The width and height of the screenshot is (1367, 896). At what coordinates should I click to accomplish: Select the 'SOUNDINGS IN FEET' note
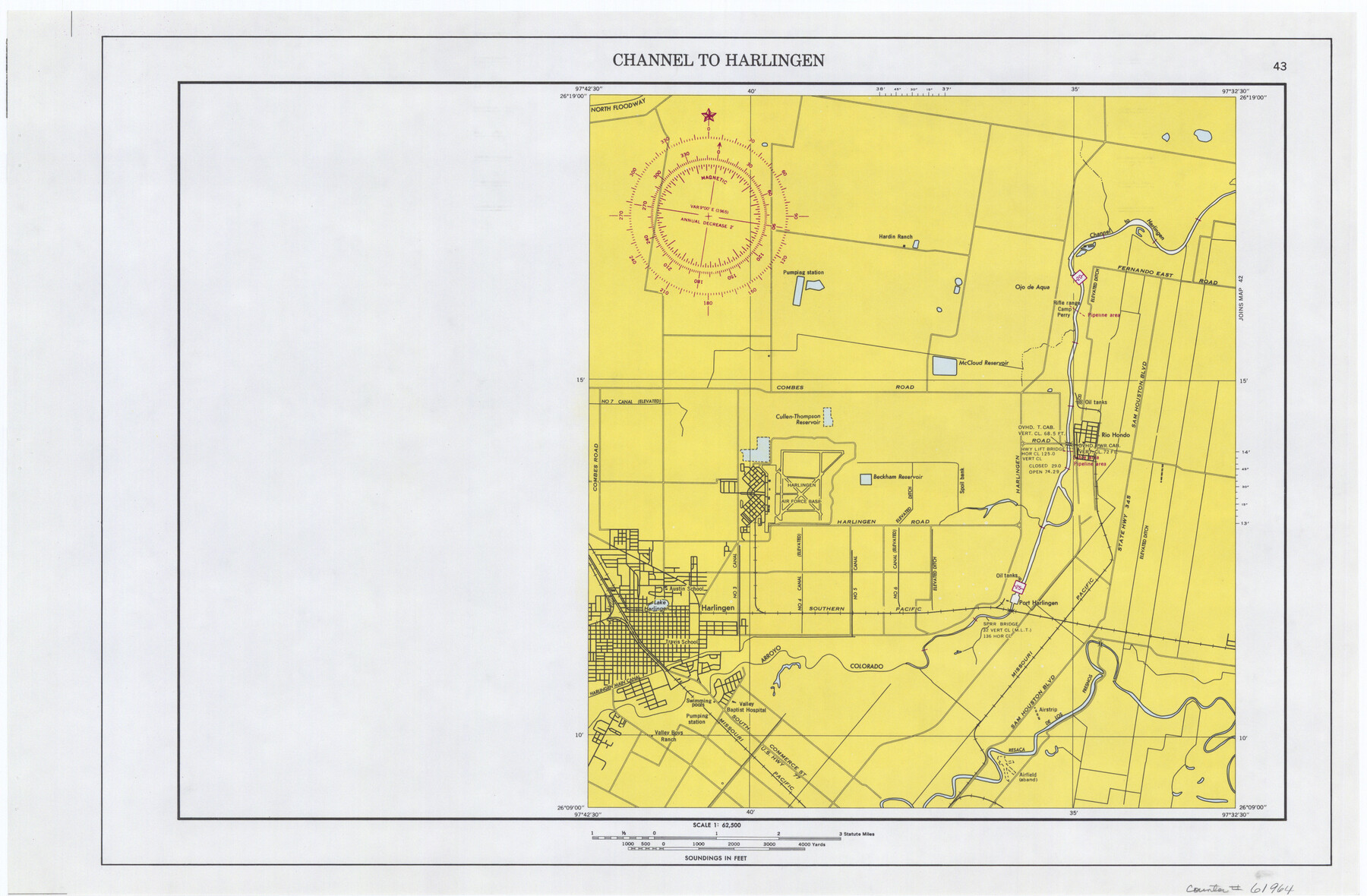[x=715, y=858]
